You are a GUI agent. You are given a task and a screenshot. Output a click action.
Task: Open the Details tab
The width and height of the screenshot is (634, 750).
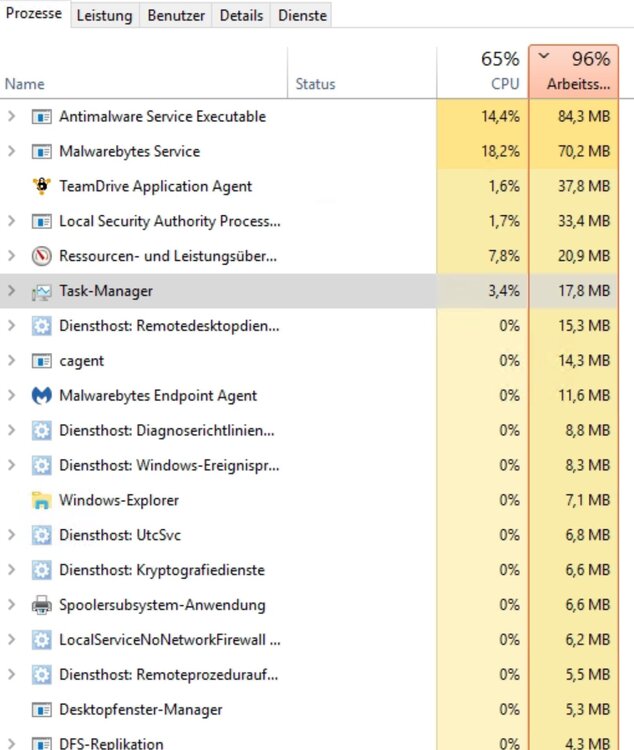(x=241, y=15)
